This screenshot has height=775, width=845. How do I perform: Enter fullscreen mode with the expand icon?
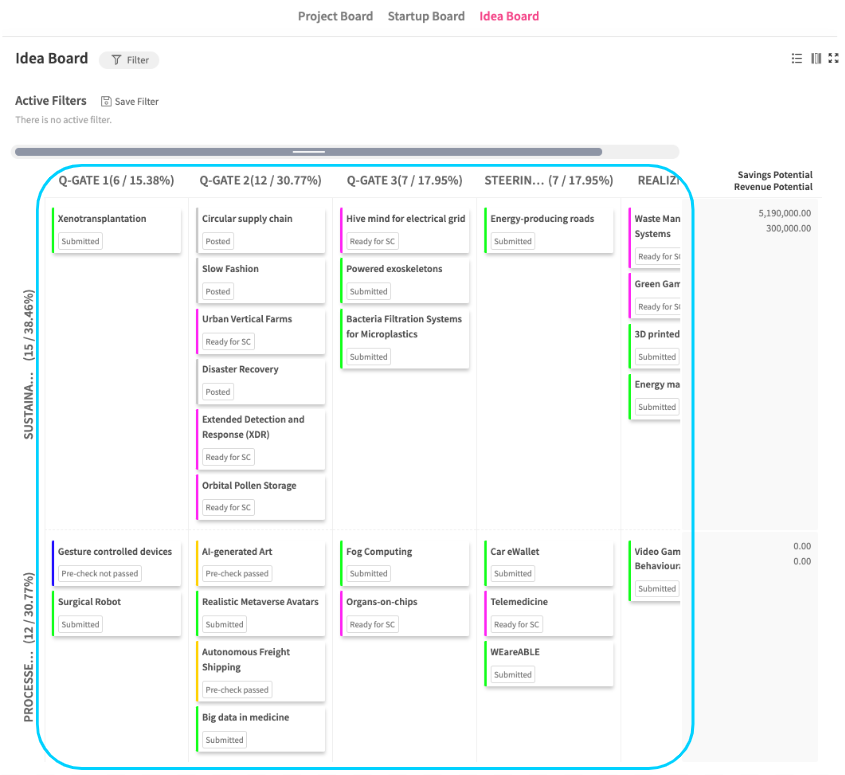(x=834, y=59)
